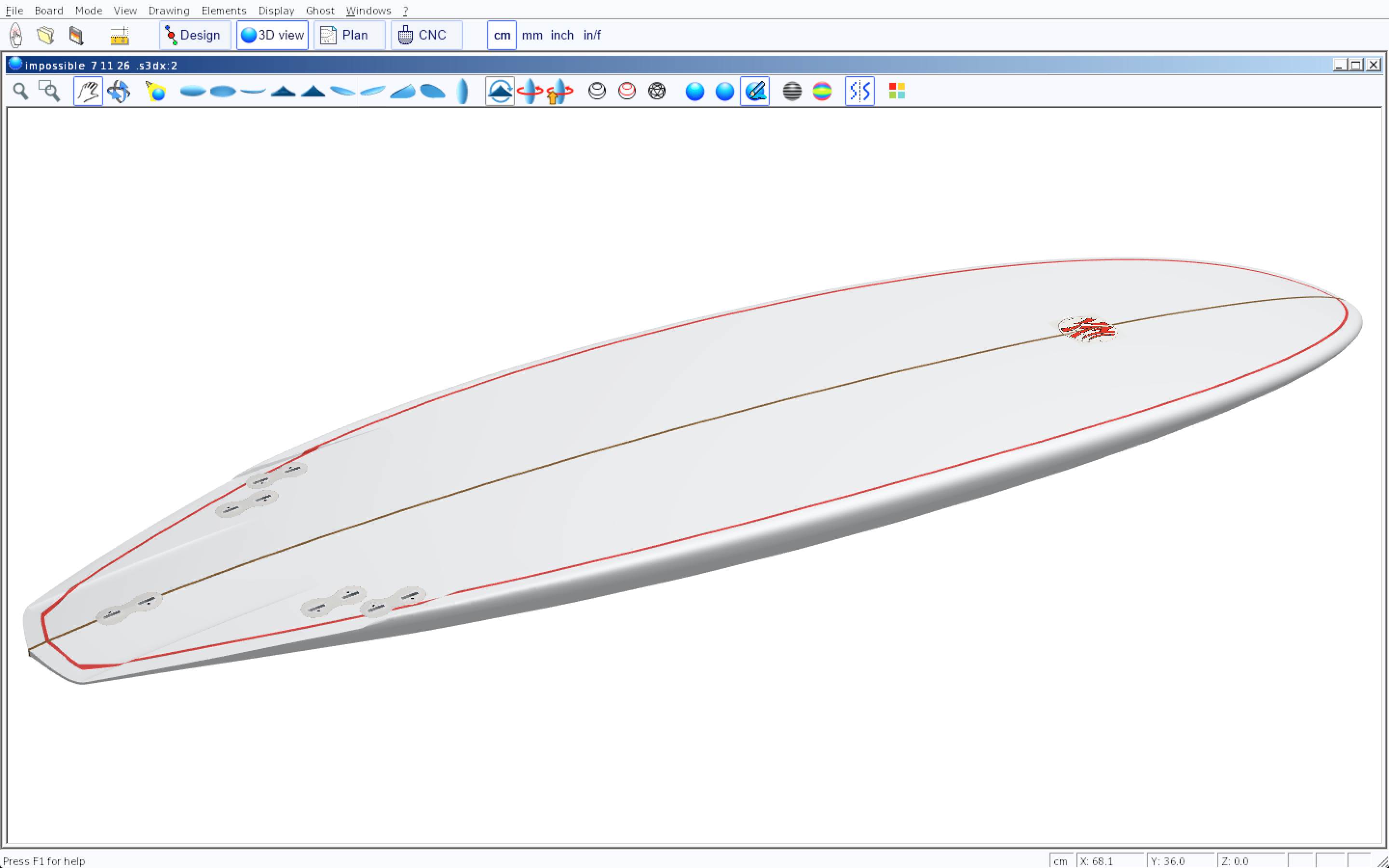Open the four-color squares palette icon
1389x868 pixels.
pos(897,91)
